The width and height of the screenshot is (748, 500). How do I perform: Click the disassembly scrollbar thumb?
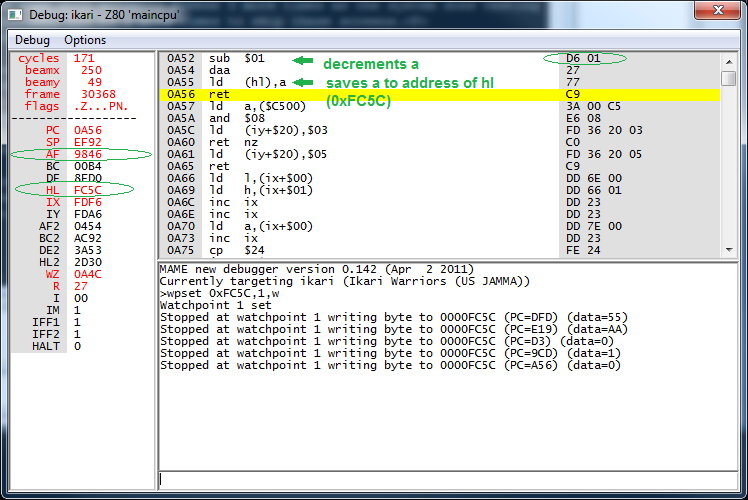point(728,78)
